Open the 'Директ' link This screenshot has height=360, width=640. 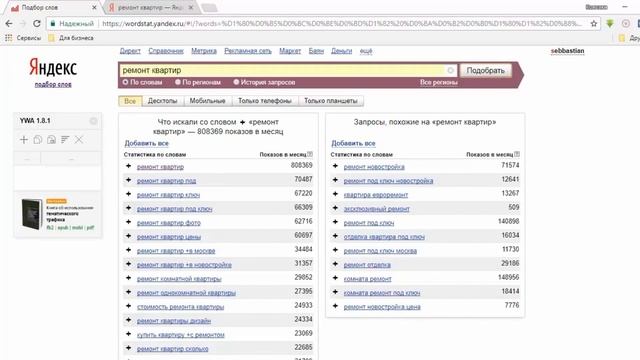point(130,51)
